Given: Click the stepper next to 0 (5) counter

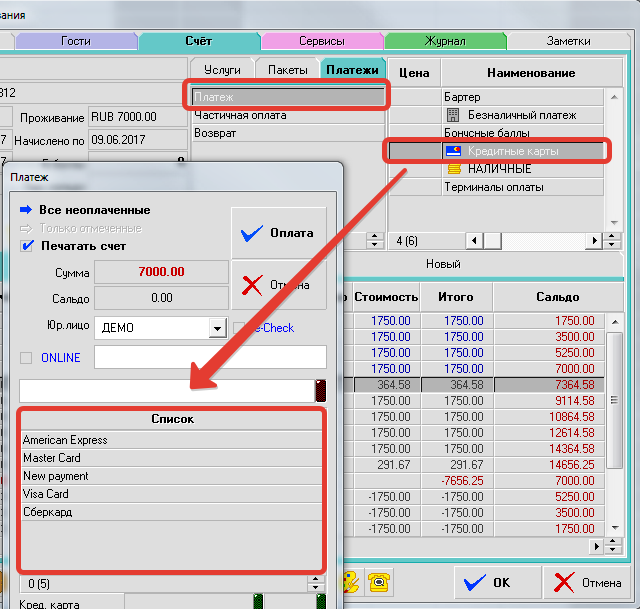Looking at the screenshot, I should tap(318, 583).
